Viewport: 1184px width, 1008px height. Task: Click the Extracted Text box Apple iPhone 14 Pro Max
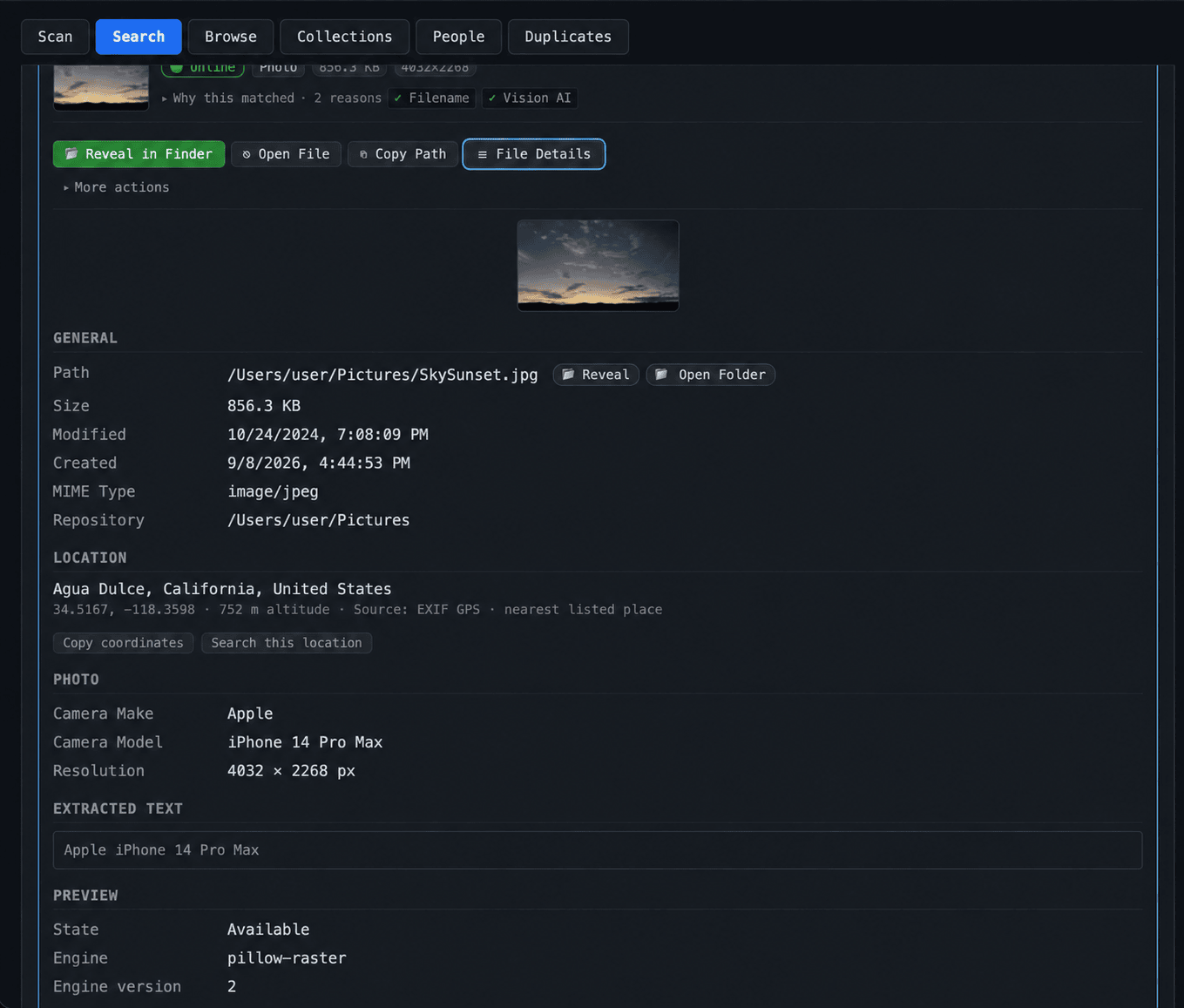598,850
